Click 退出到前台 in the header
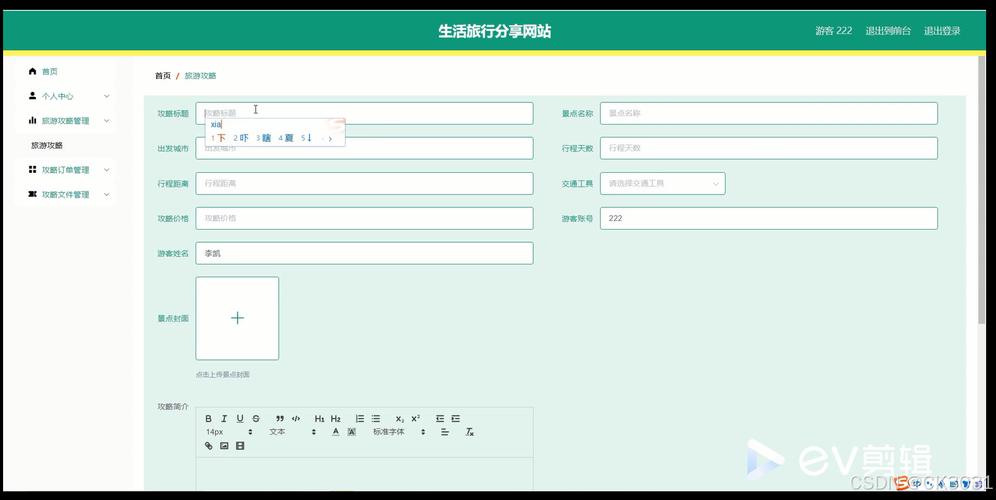 (x=888, y=30)
